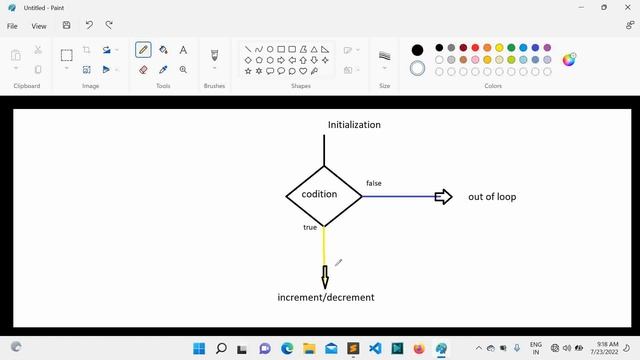Pick the orange color swatch
The image size is (640, 360).
487,48
